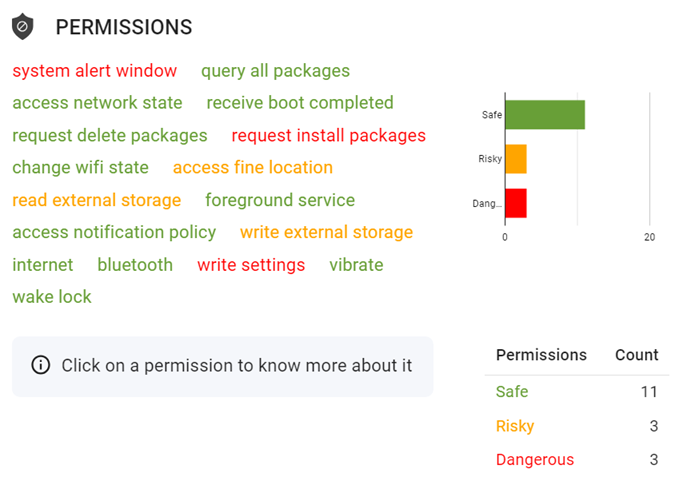Select the query all packages permission
This screenshot has height=477, width=675.
point(276,71)
